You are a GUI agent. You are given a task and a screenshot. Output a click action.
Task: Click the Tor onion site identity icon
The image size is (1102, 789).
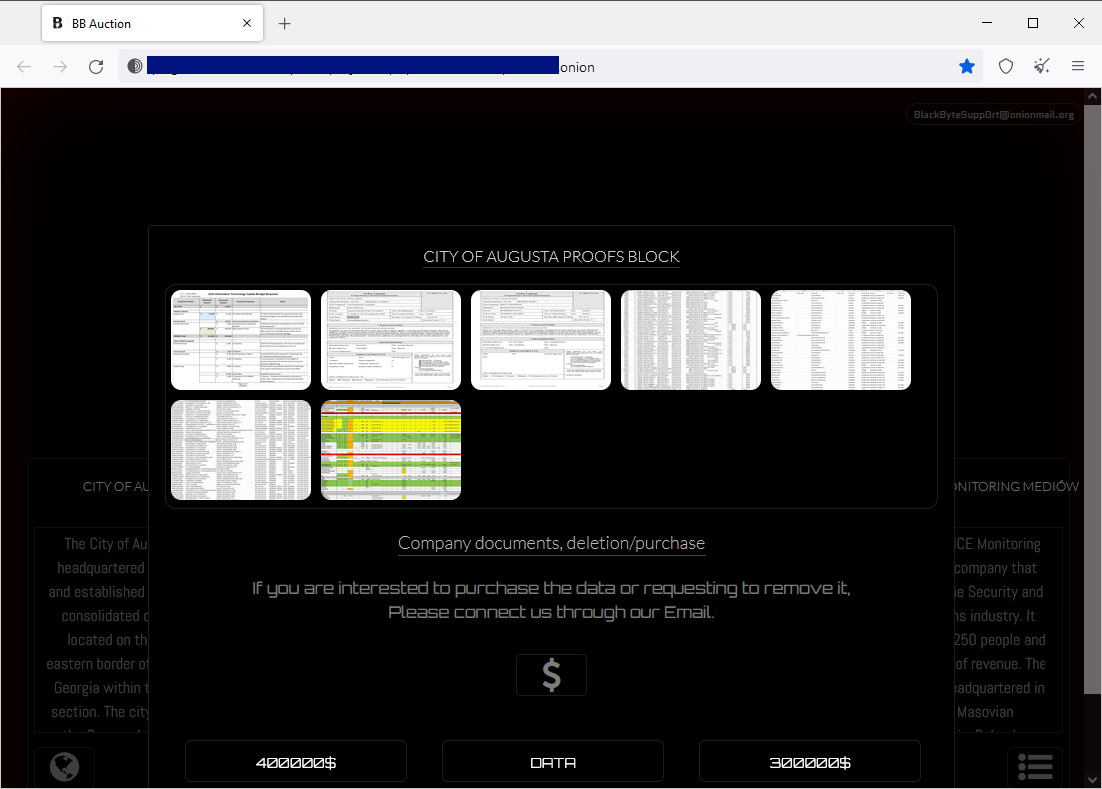[x=135, y=66]
